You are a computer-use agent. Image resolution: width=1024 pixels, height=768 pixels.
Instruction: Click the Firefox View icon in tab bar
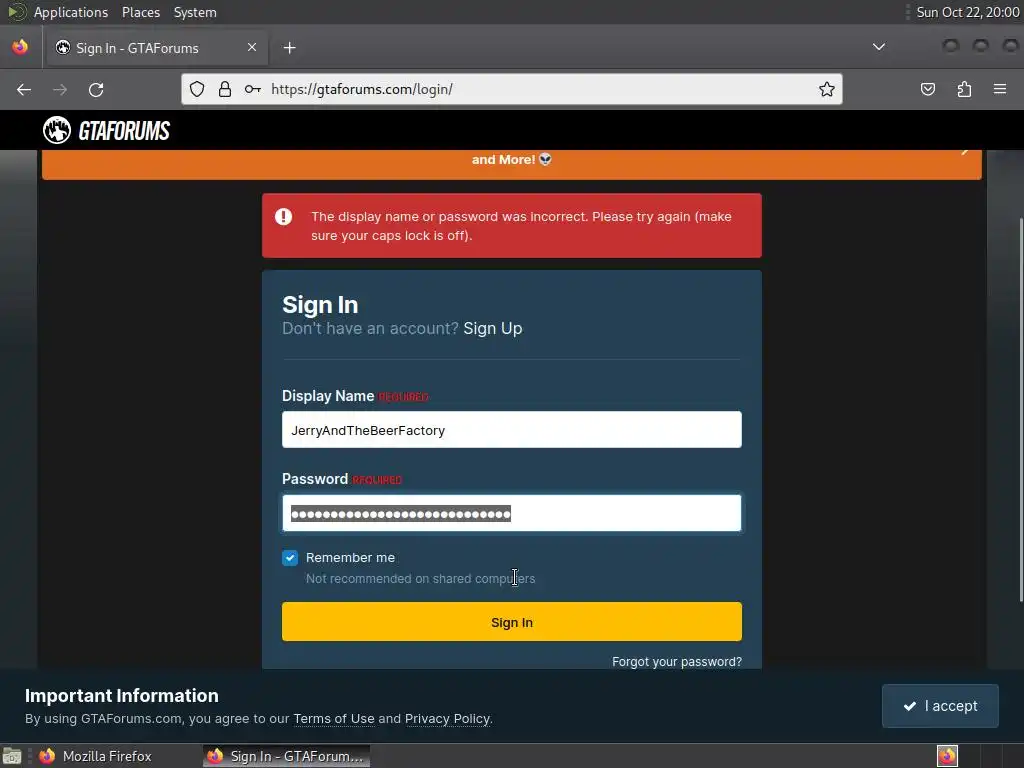tap(20, 47)
